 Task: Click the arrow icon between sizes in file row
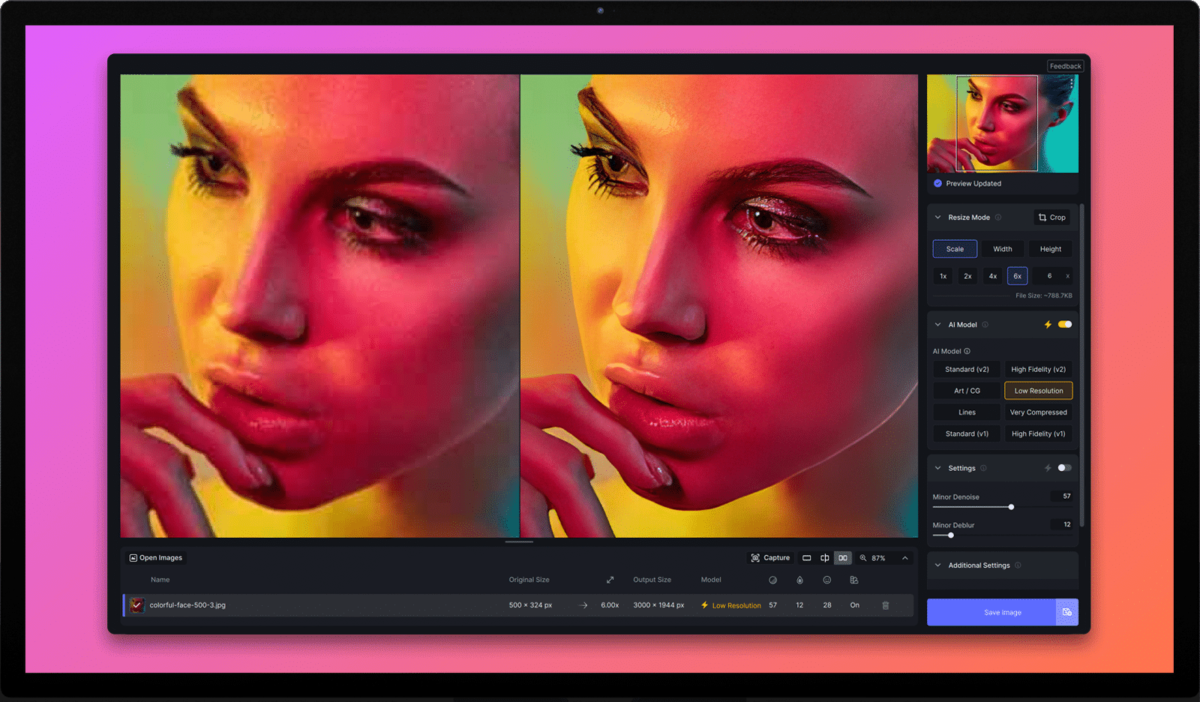click(x=584, y=605)
